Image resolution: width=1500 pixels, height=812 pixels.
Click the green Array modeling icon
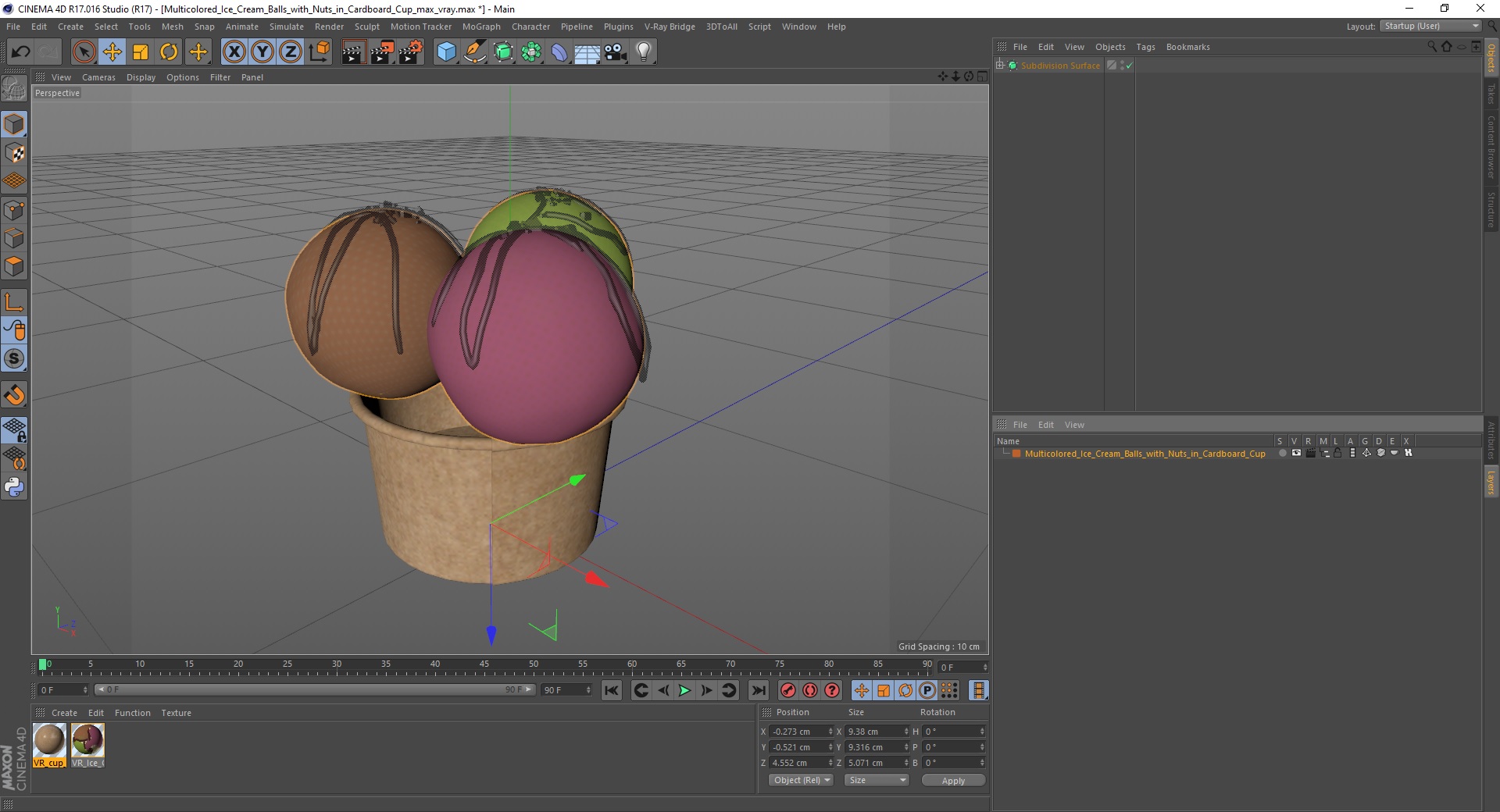pyautogui.click(x=532, y=52)
